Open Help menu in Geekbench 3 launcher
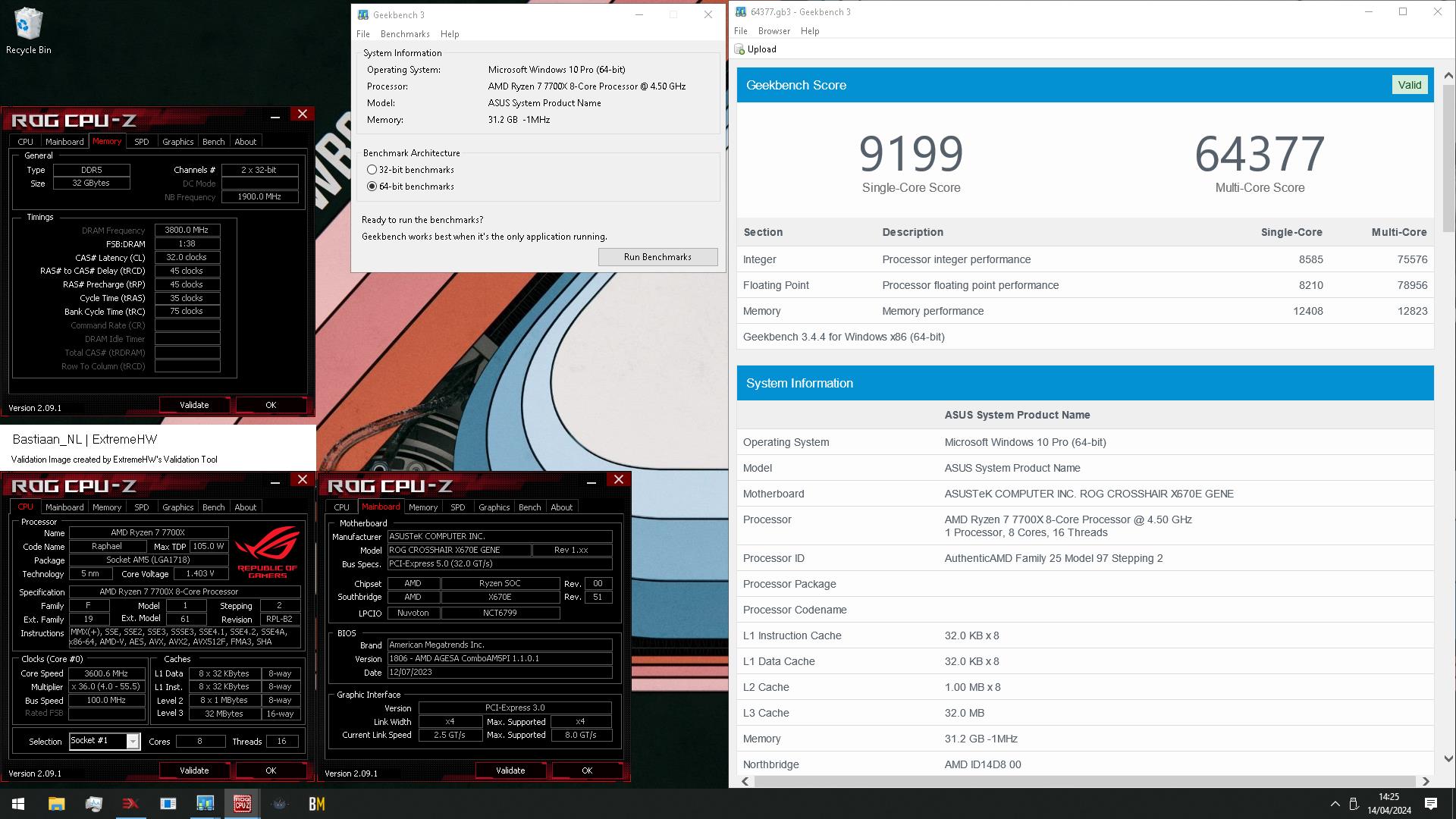The width and height of the screenshot is (1456, 819). pos(450,34)
